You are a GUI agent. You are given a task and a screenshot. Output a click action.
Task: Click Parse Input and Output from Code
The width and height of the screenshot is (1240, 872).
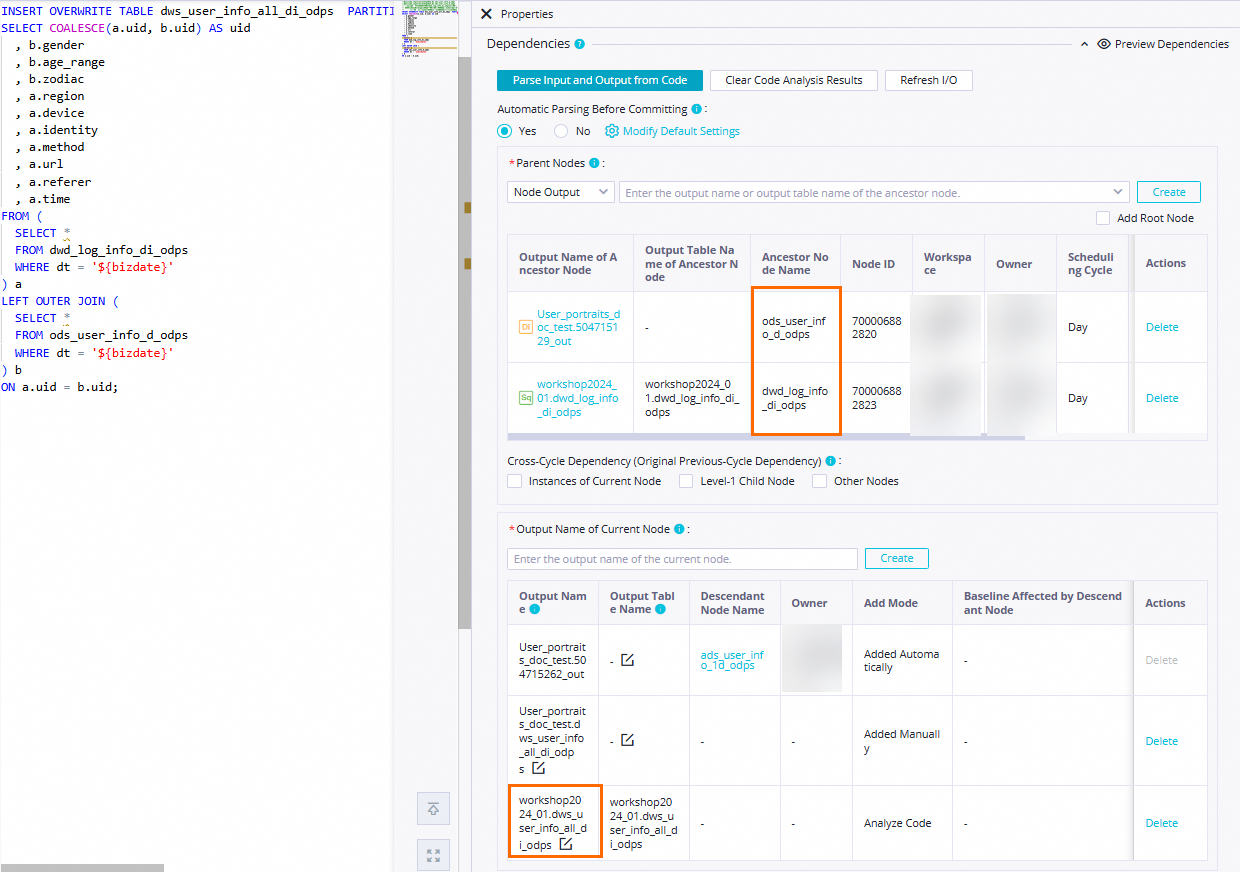(x=600, y=80)
